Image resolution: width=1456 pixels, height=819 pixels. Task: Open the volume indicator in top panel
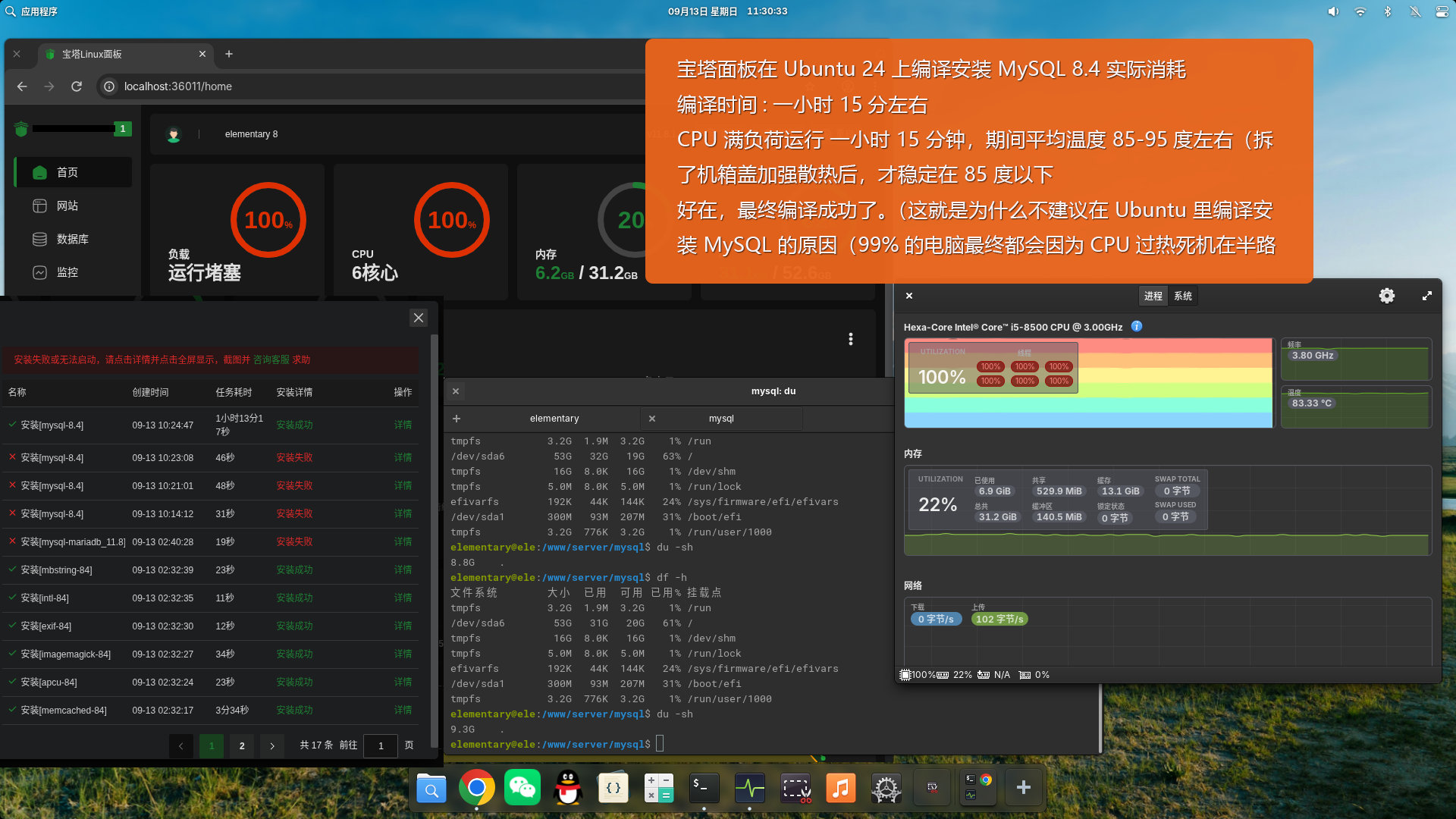click(x=1333, y=11)
